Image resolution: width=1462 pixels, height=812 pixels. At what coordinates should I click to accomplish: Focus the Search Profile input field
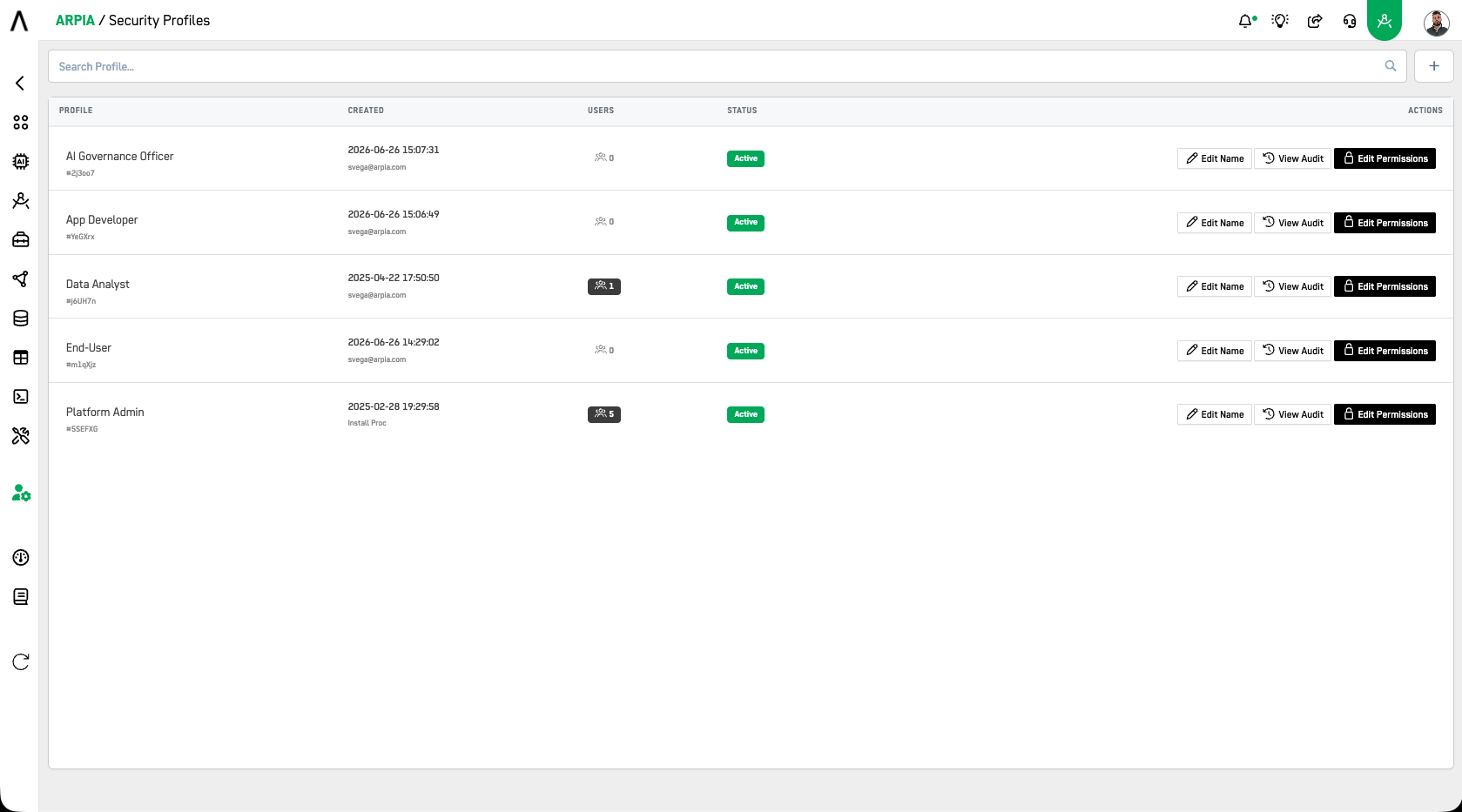coord(727,66)
